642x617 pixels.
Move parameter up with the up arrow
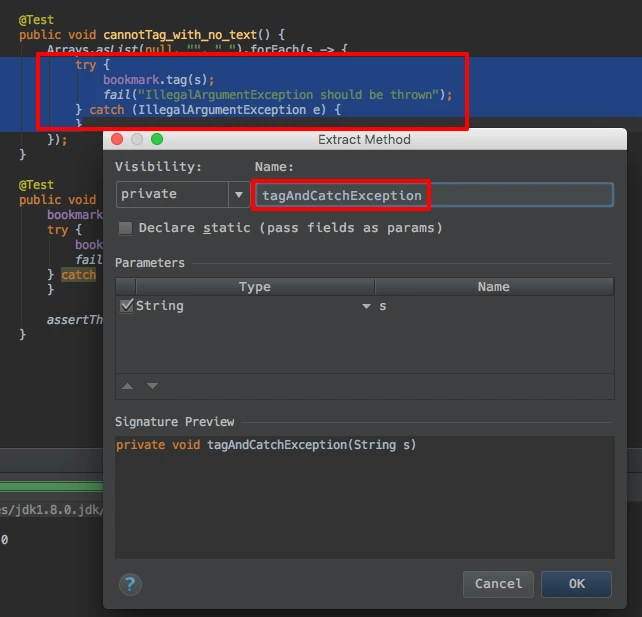click(x=128, y=386)
